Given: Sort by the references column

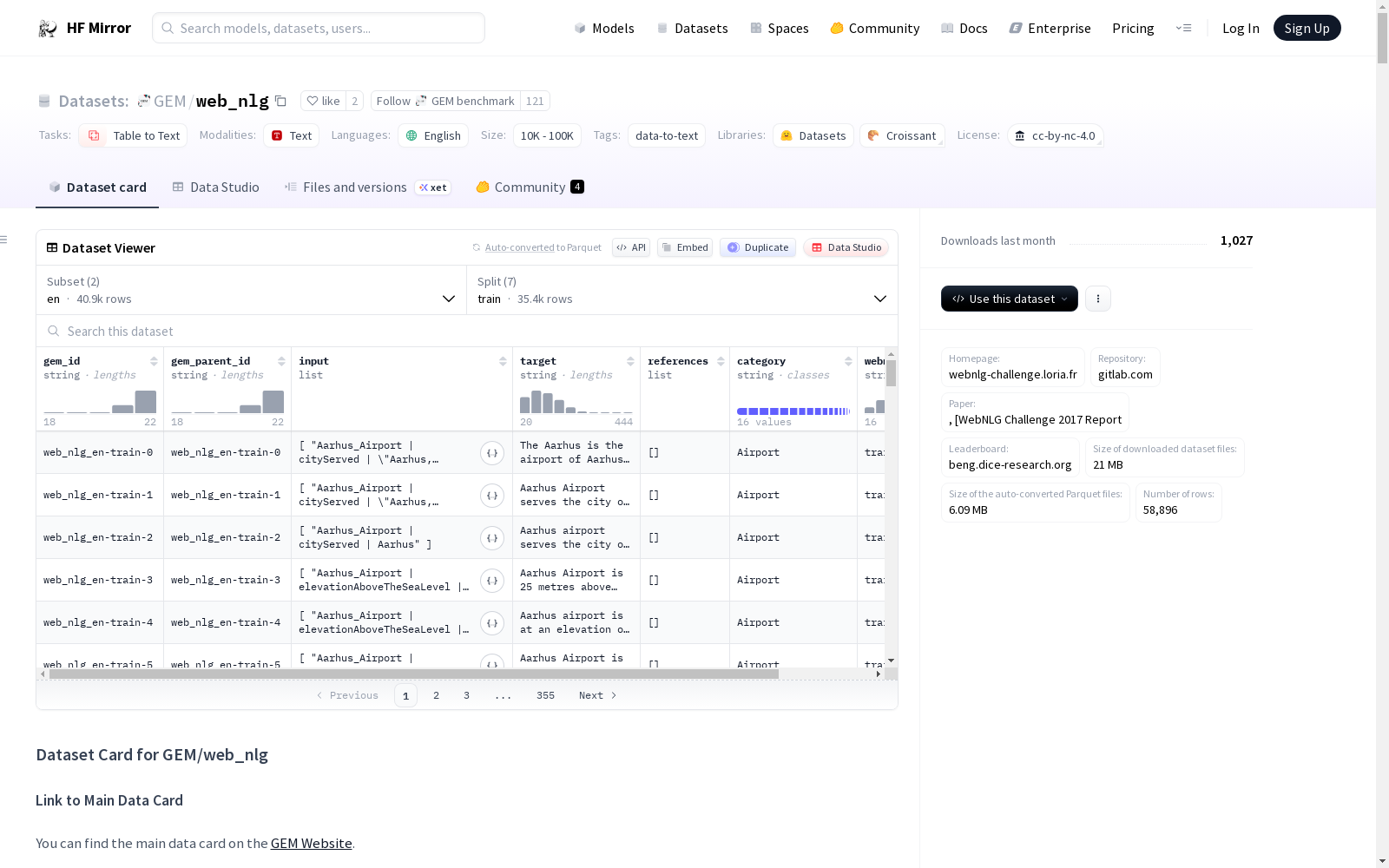Looking at the screenshot, I should (x=721, y=361).
